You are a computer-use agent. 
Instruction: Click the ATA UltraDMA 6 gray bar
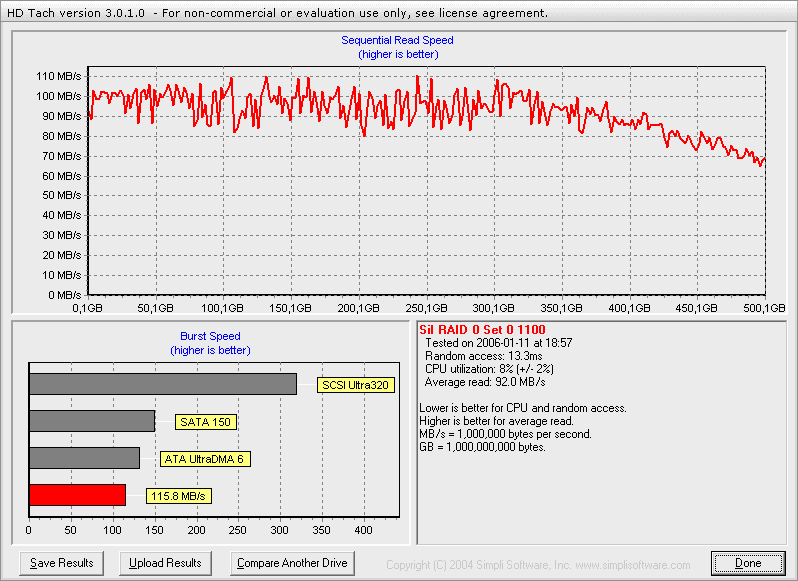tap(84, 458)
